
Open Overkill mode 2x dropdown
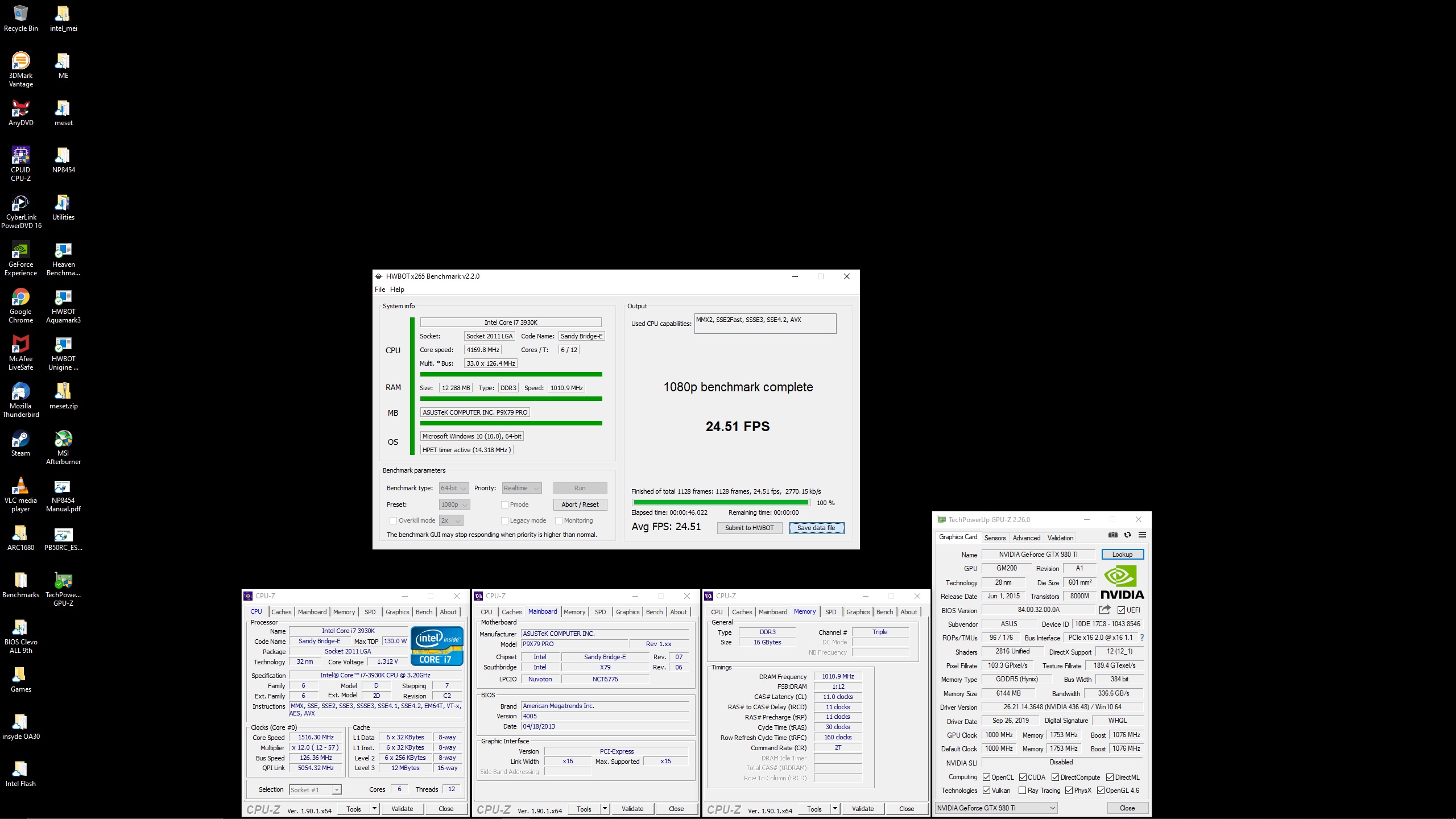pyautogui.click(x=451, y=520)
